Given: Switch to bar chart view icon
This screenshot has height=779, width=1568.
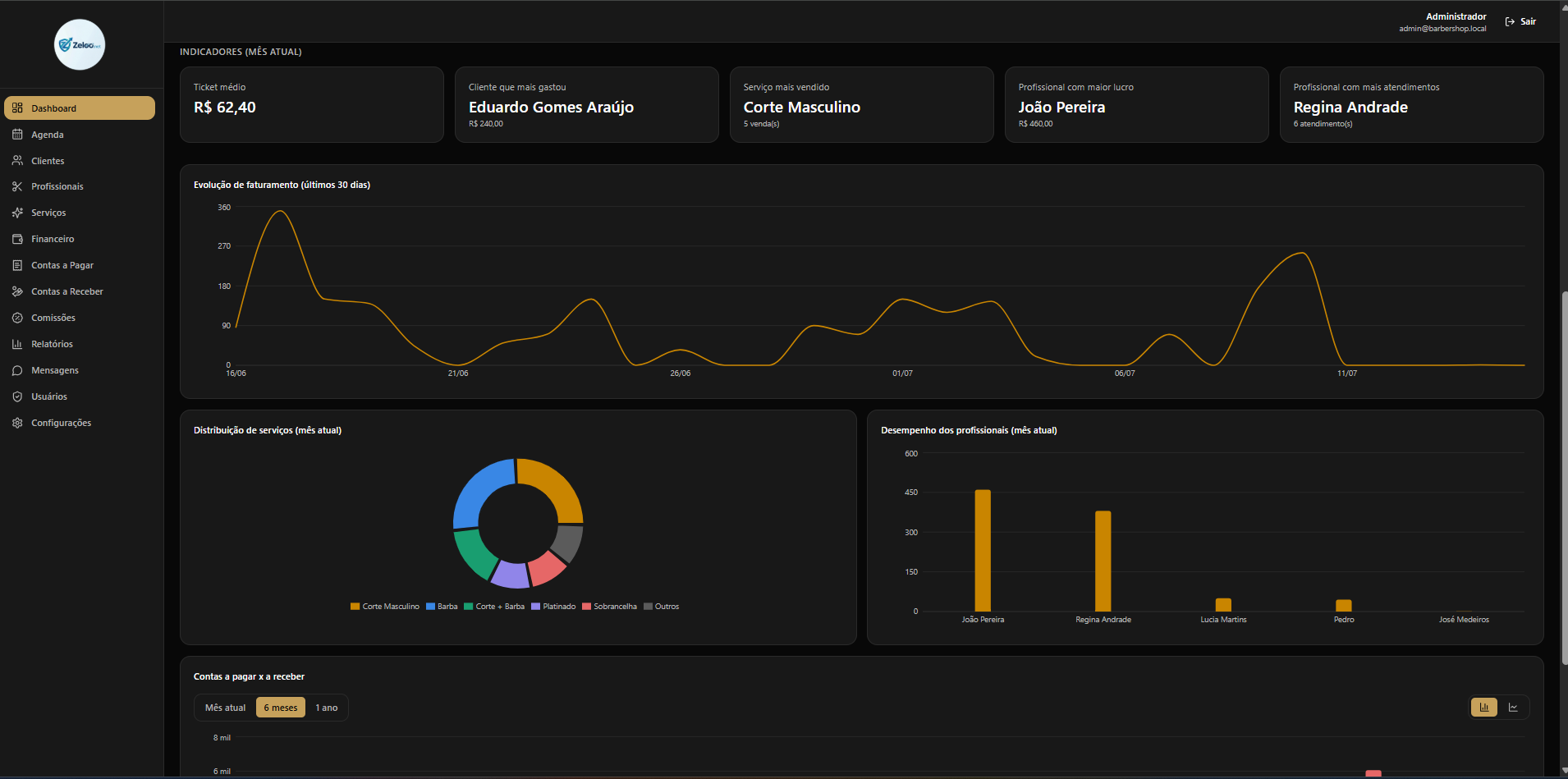Looking at the screenshot, I should coord(1484,708).
